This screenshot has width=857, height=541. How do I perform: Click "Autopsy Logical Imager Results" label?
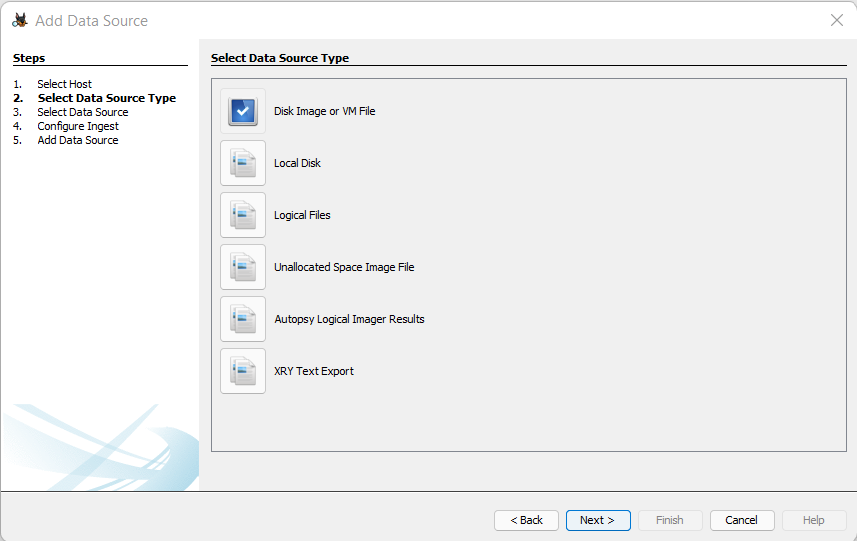349,319
